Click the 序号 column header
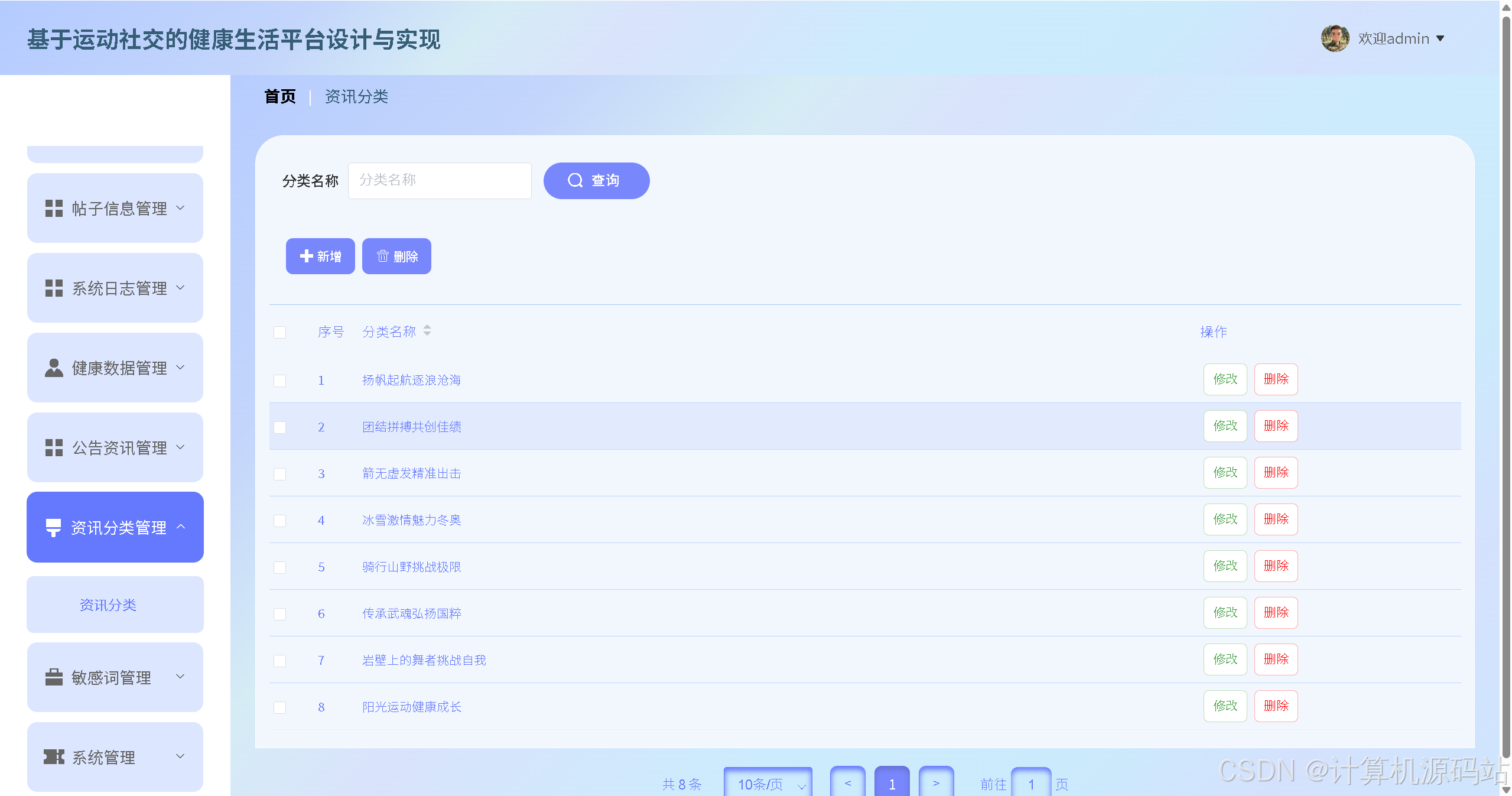This screenshot has height=796, width=1512. click(331, 332)
